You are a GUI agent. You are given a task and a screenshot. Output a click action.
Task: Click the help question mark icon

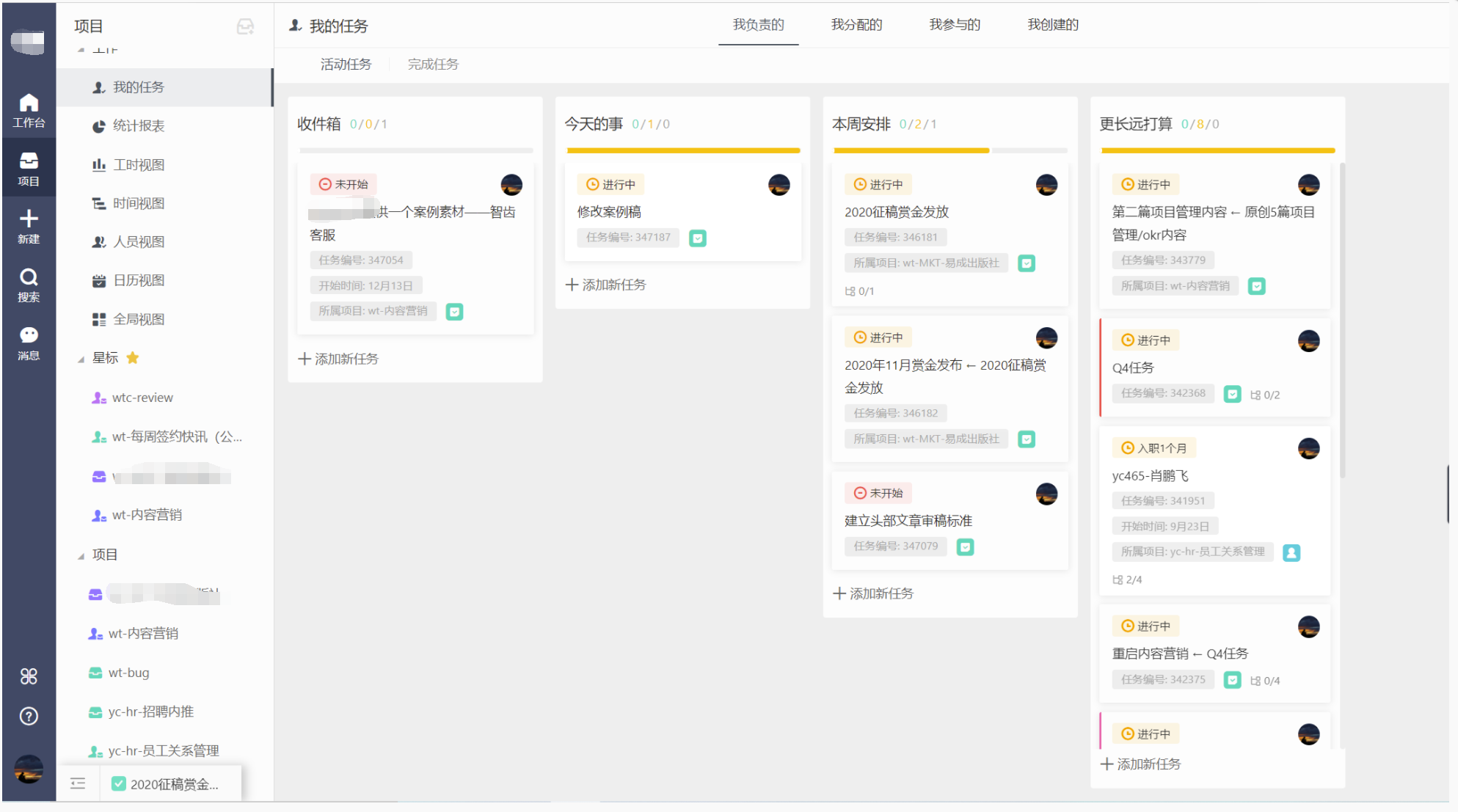(29, 716)
